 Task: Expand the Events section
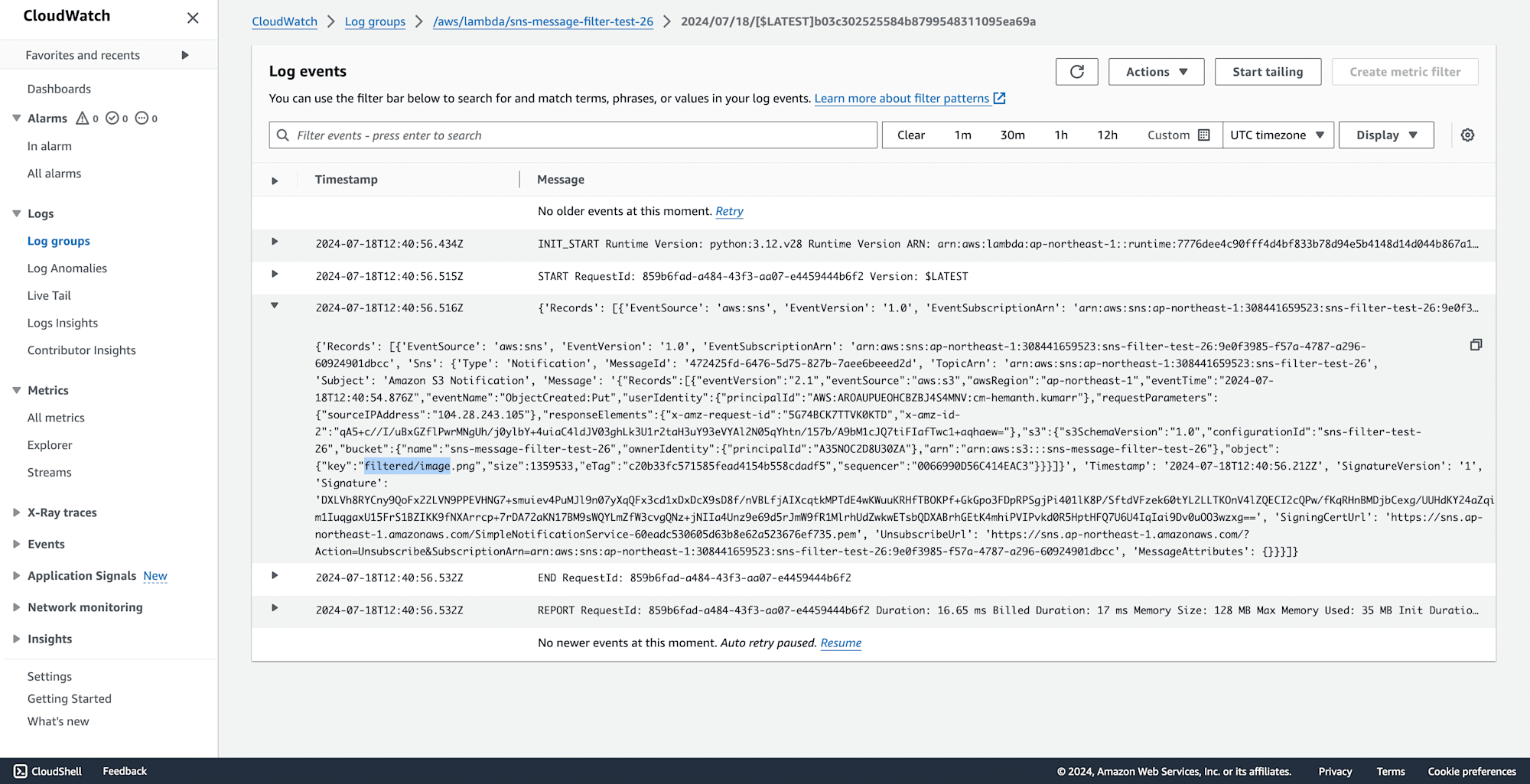coord(16,544)
